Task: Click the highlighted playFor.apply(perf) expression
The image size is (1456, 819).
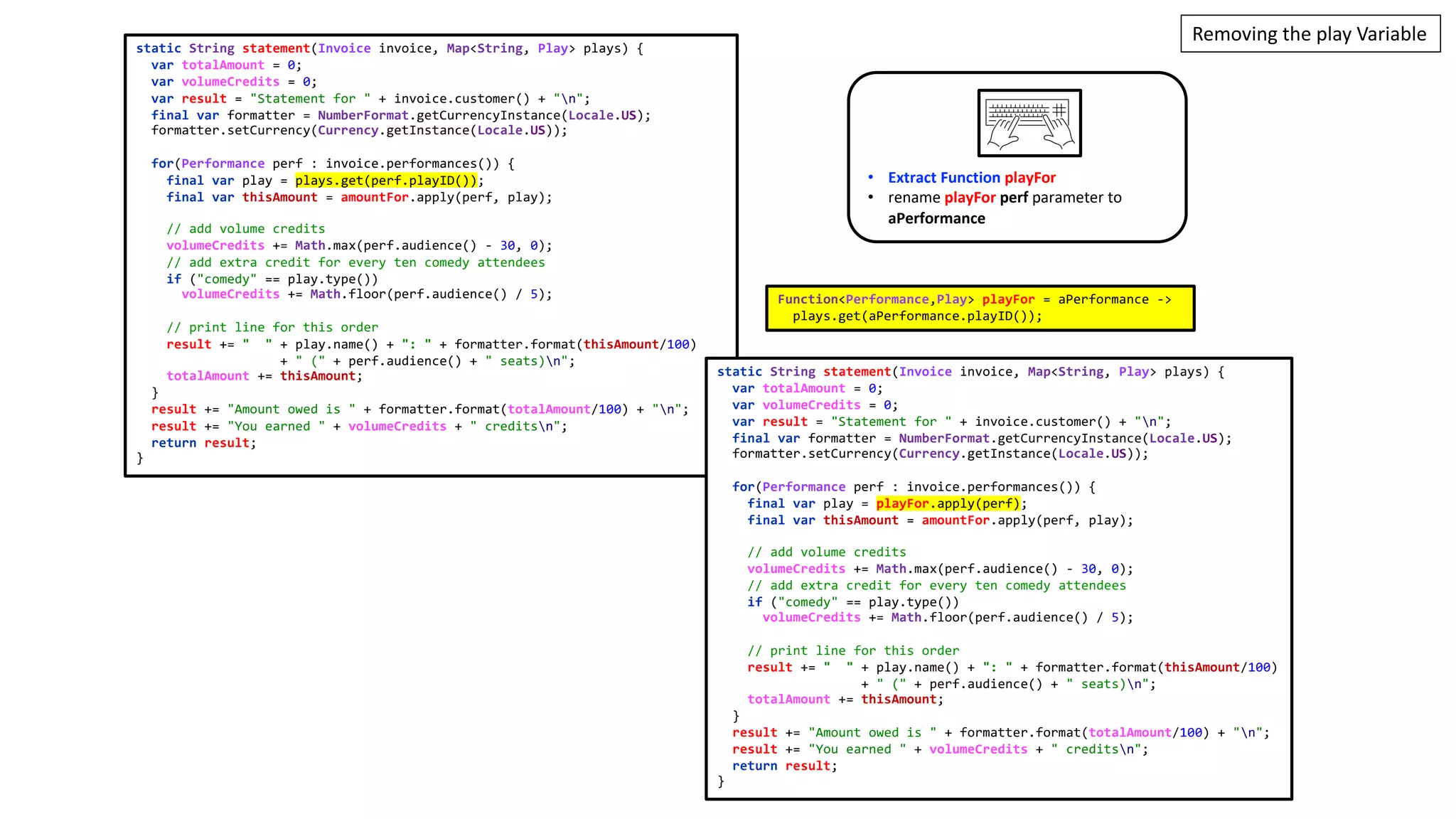Action: (948, 503)
